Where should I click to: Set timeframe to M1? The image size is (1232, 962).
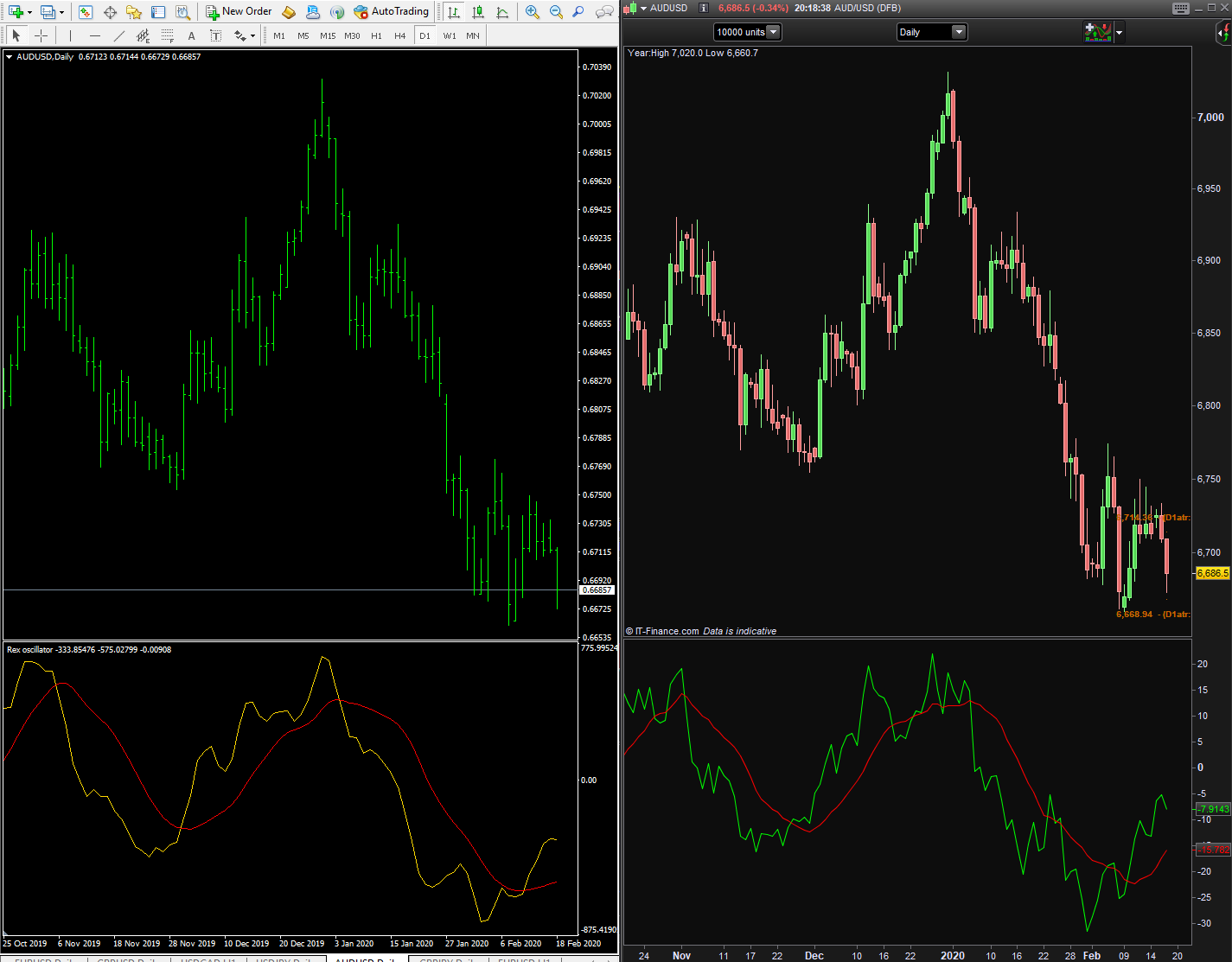pos(279,35)
